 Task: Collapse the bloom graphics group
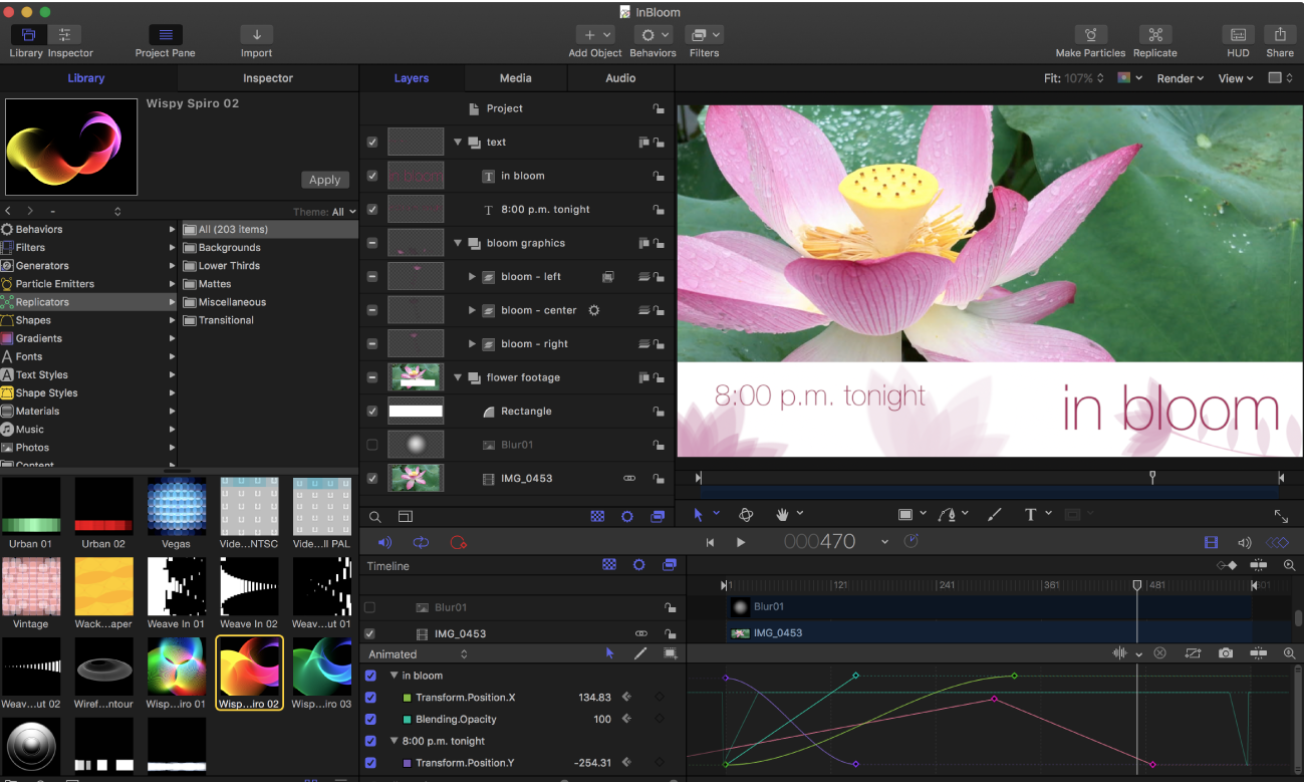(x=458, y=243)
